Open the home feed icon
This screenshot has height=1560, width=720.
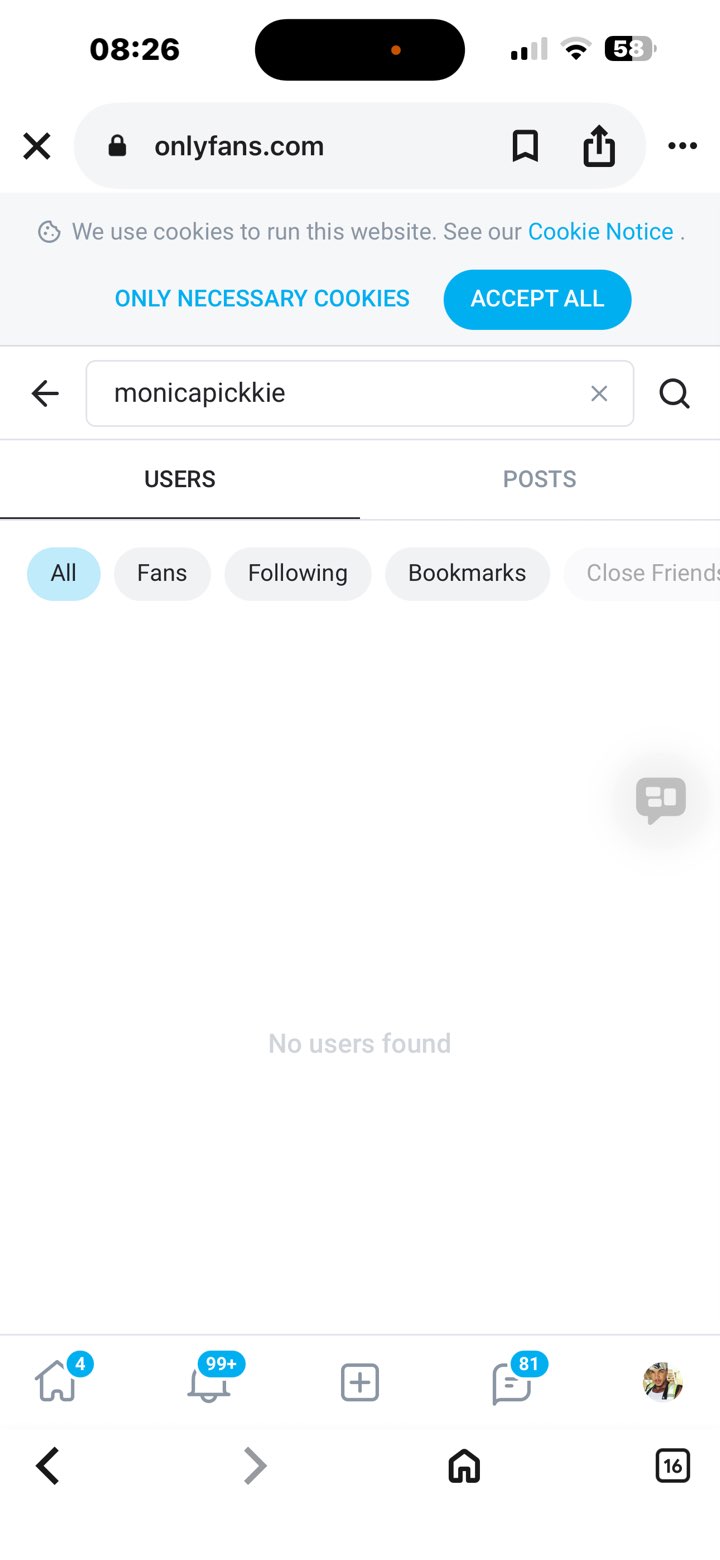click(x=56, y=1383)
